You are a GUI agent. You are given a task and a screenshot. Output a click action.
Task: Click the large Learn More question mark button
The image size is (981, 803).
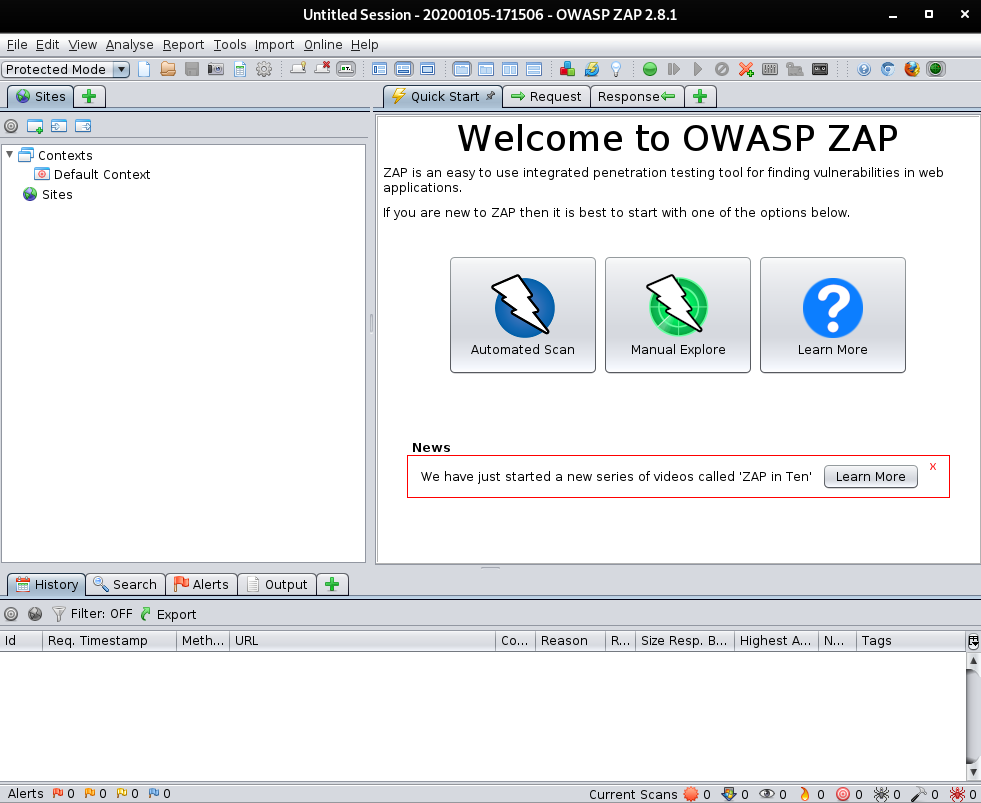coord(833,315)
